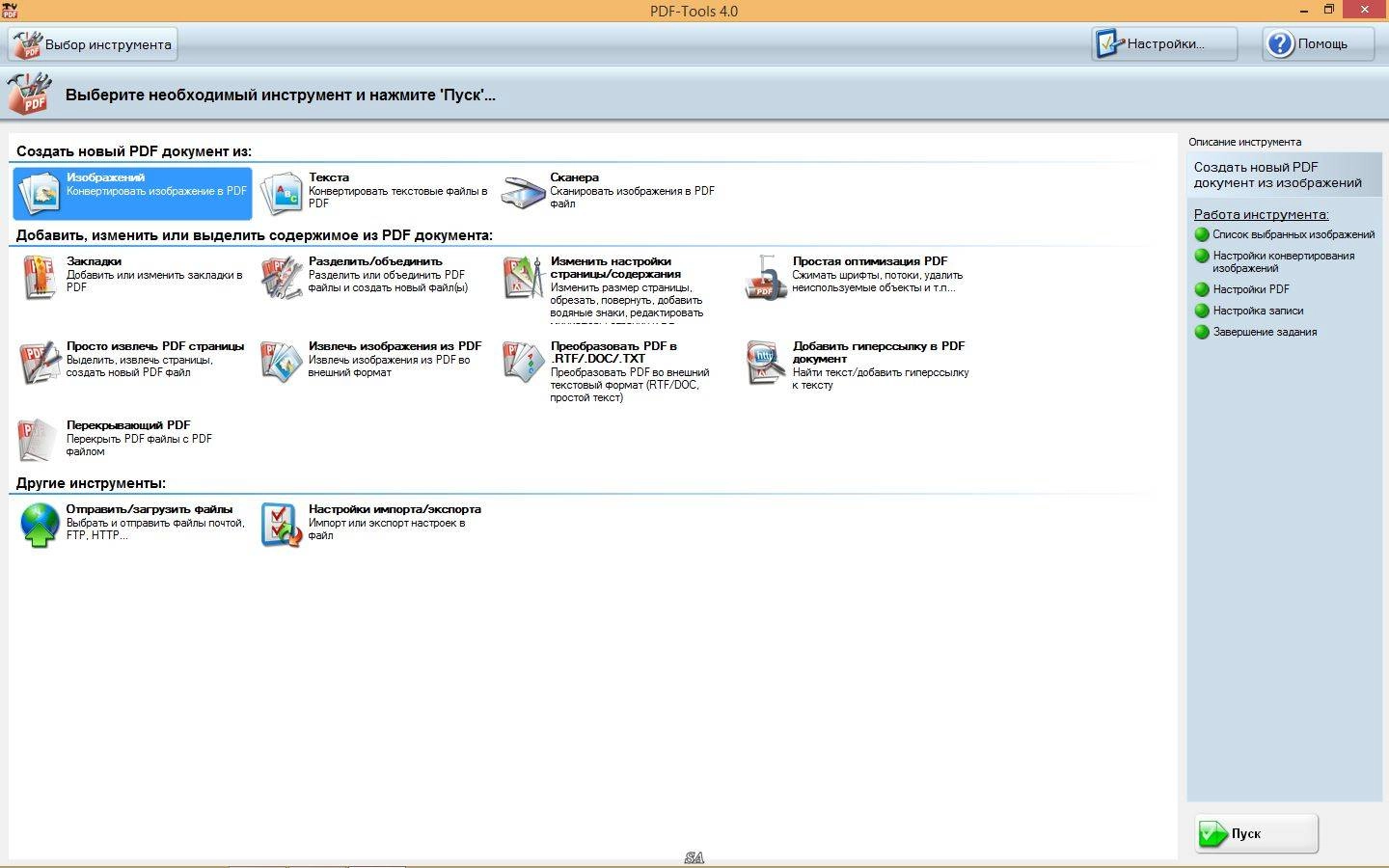This screenshot has height=868, width=1389.
Task: Pick the Разделить/объединить tool icon
Action: point(281,278)
